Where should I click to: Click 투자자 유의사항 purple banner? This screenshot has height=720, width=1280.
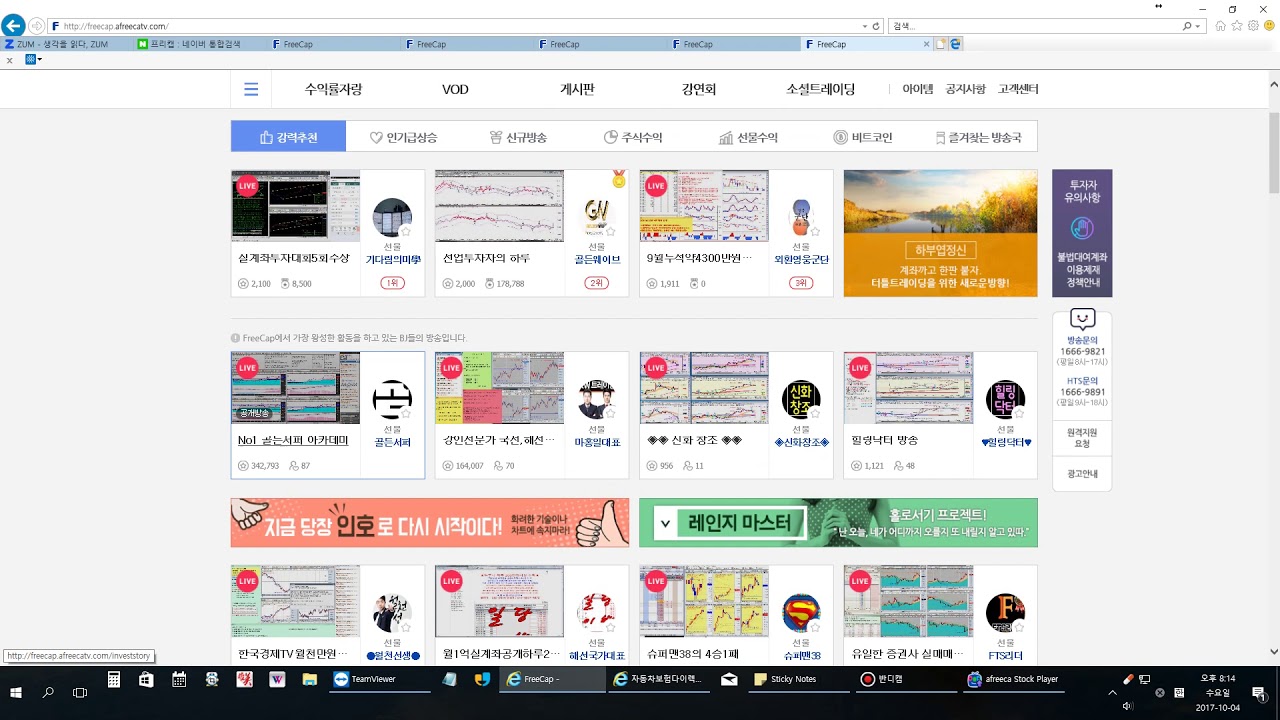[1082, 233]
